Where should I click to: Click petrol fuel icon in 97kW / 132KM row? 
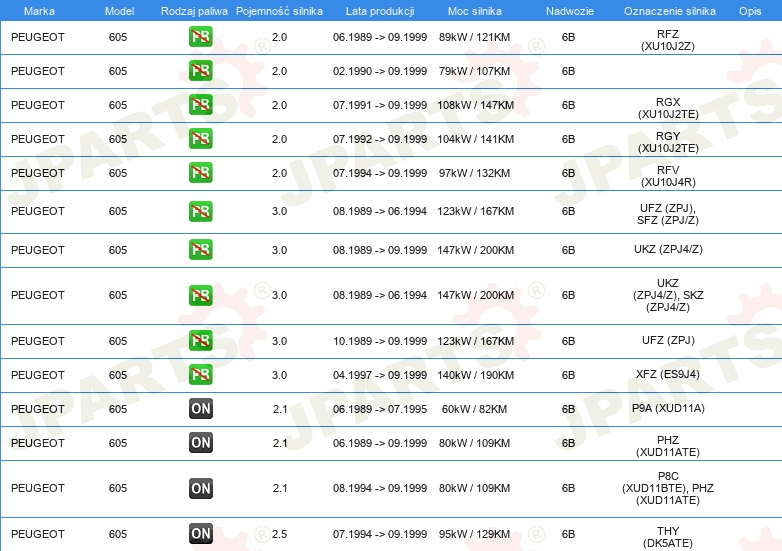point(200,173)
